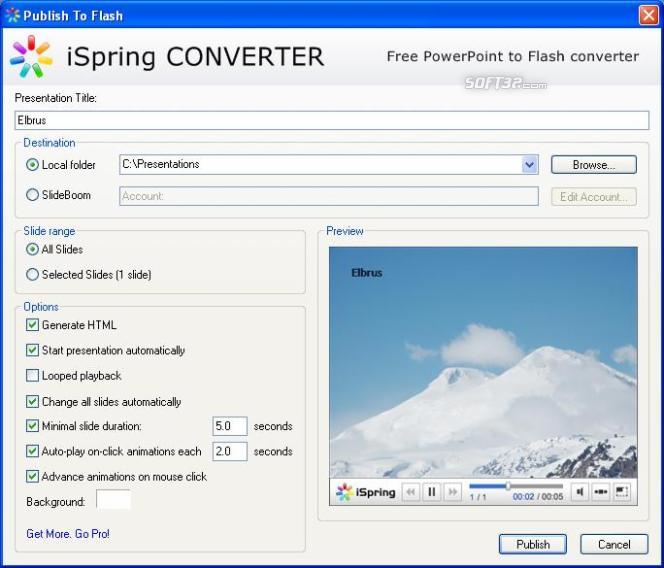This screenshot has height=568, width=664.
Task: Click the Background color swatch
Action: (x=113, y=500)
